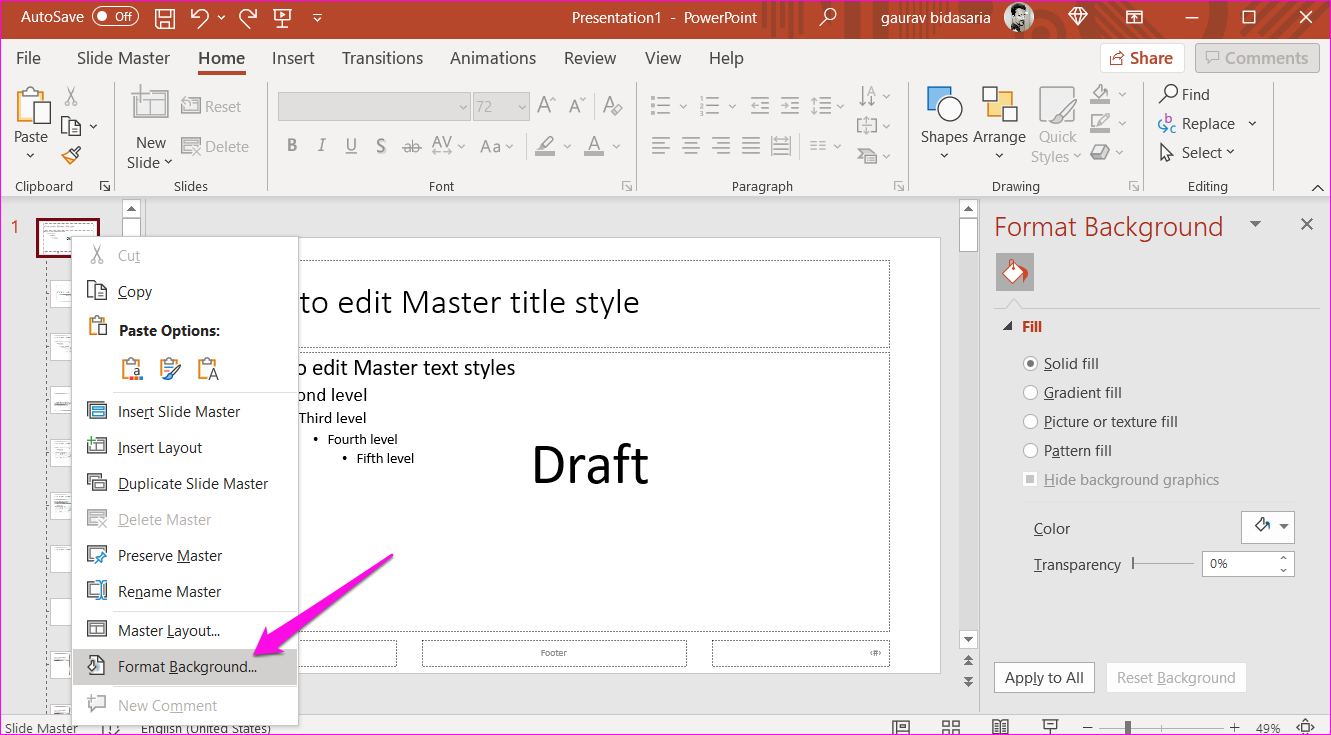1331x735 pixels.
Task: Select slide master thumbnail 1
Action: click(x=68, y=238)
